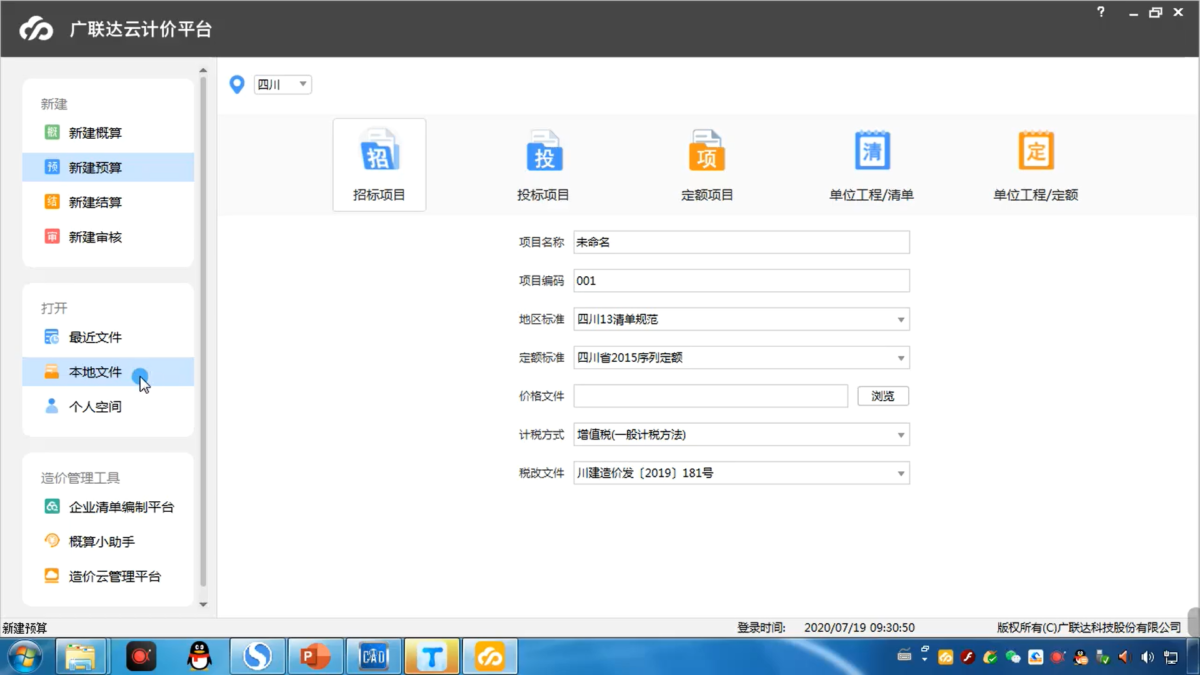Select the 投标项目 icon tile
This screenshot has width=1200, height=675.
(543, 165)
